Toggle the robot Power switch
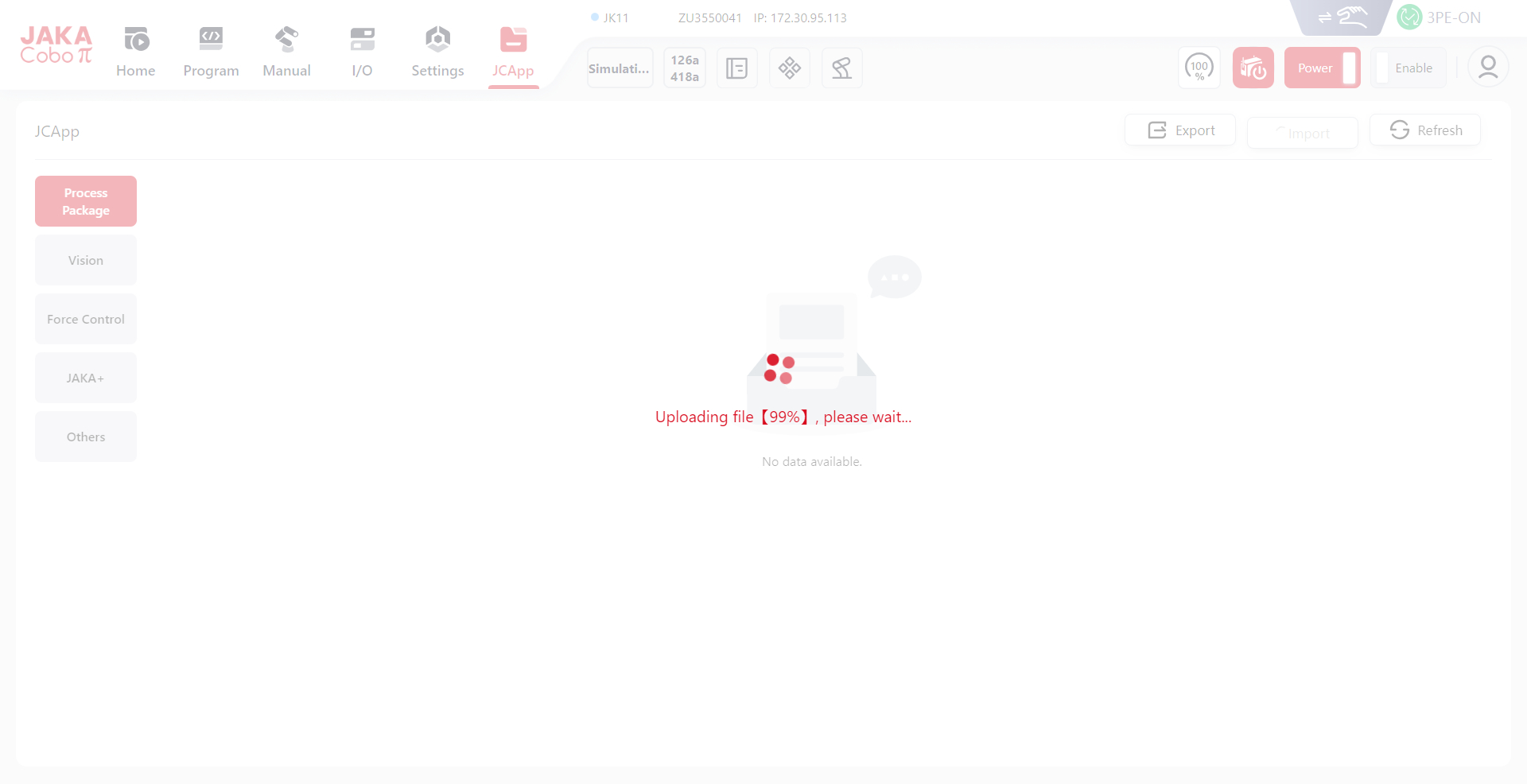1527x784 pixels. [x=1322, y=68]
